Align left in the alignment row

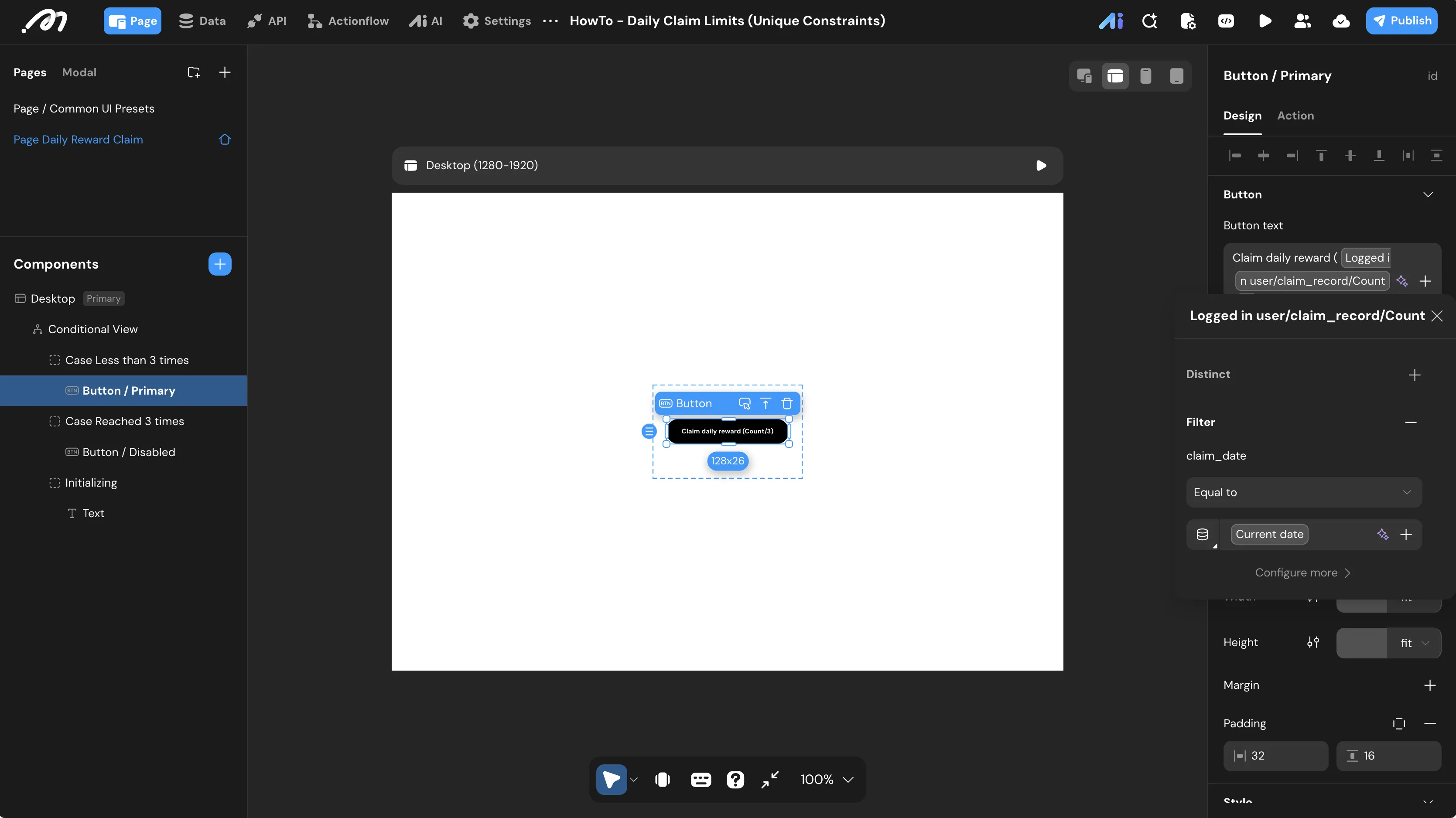[1235, 155]
